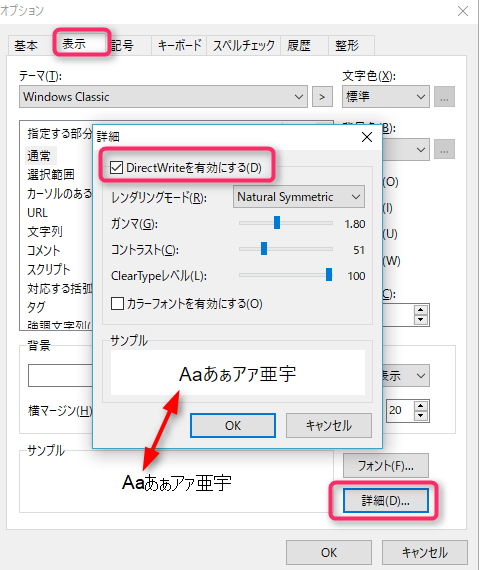Switch to the 基本 tab

[x=26, y=46]
